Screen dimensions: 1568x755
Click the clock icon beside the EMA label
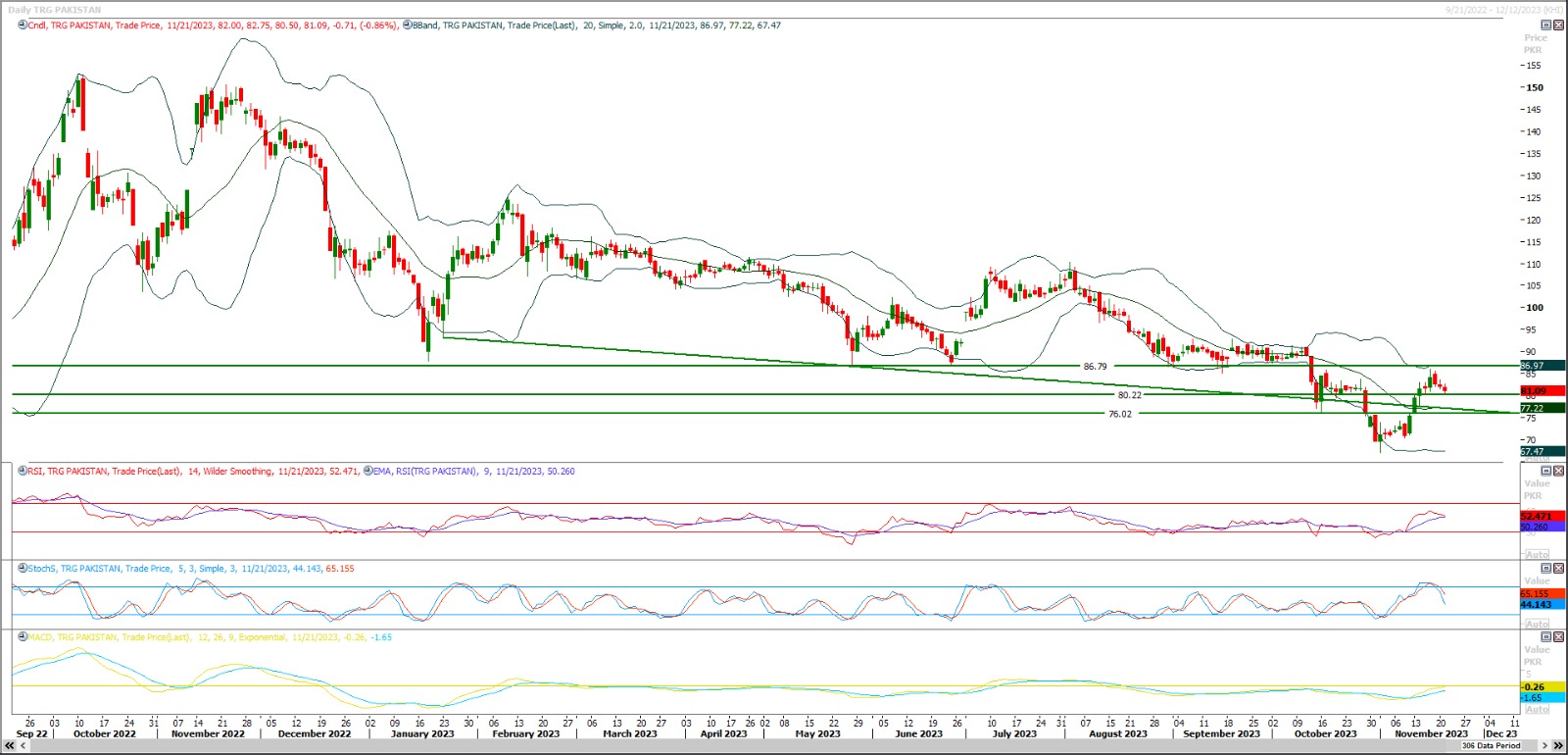click(x=367, y=472)
